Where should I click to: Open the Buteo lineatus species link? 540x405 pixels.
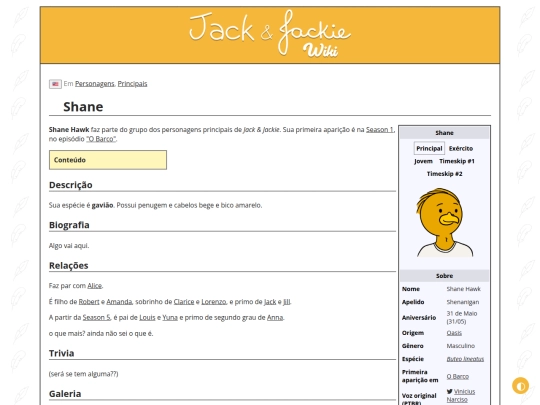click(465, 359)
